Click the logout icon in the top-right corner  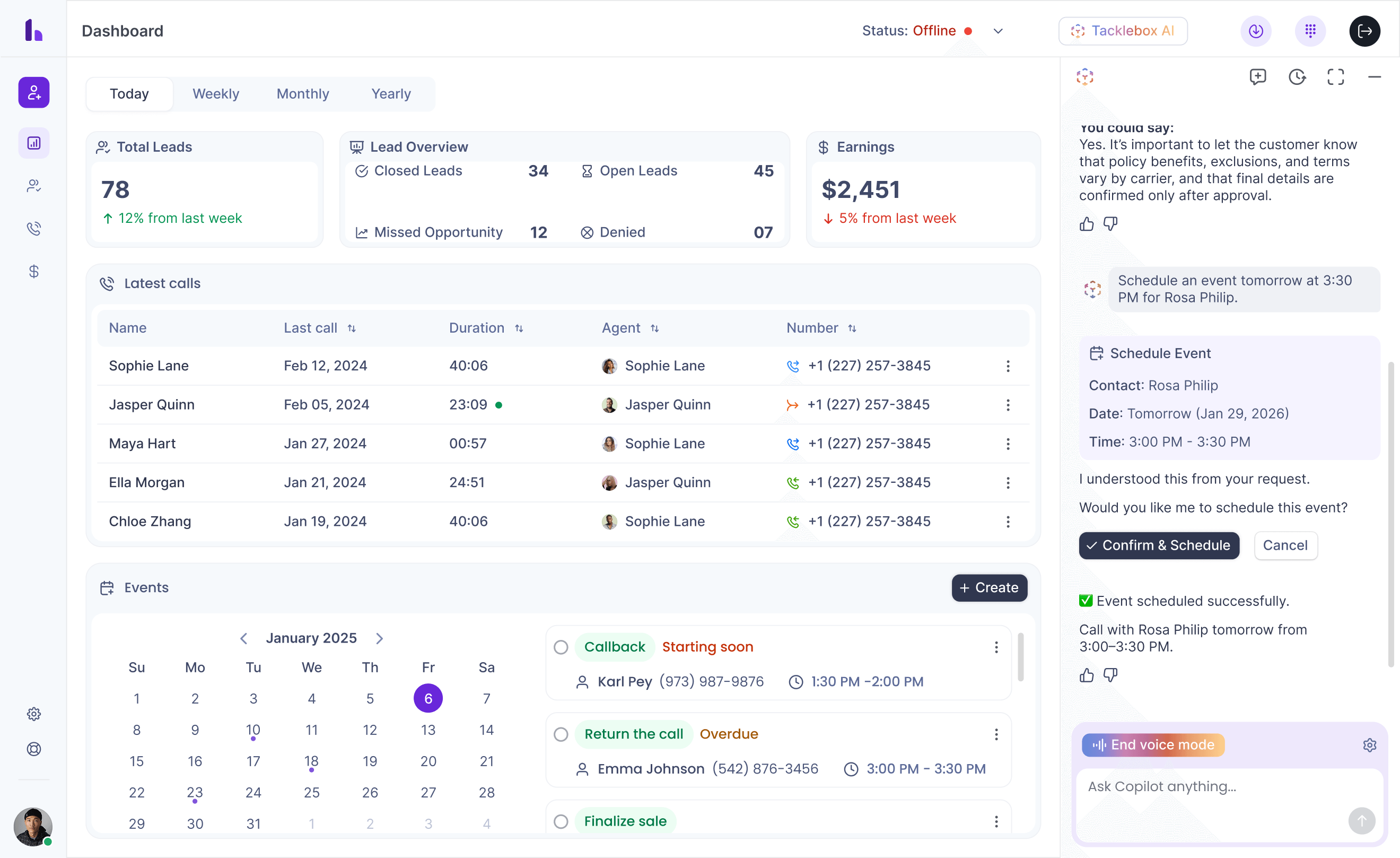point(1365,31)
